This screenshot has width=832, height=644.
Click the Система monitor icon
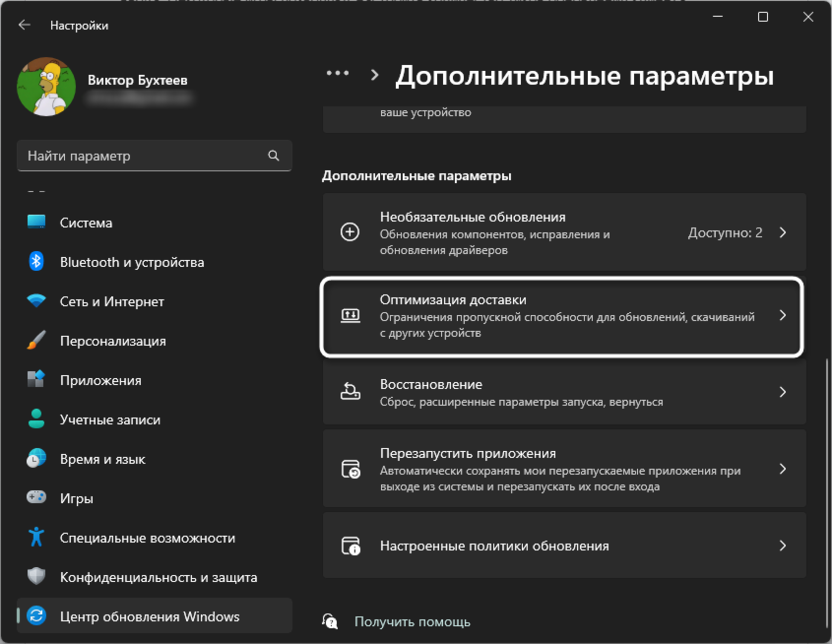pyautogui.click(x=36, y=222)
